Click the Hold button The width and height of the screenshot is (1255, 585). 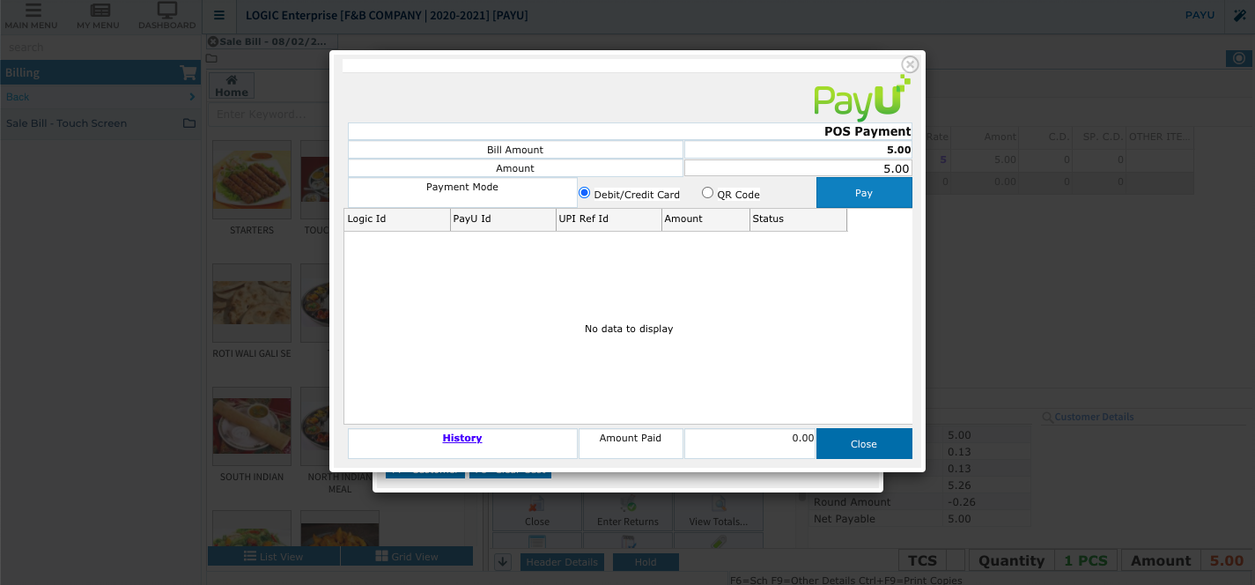[645, 562]
